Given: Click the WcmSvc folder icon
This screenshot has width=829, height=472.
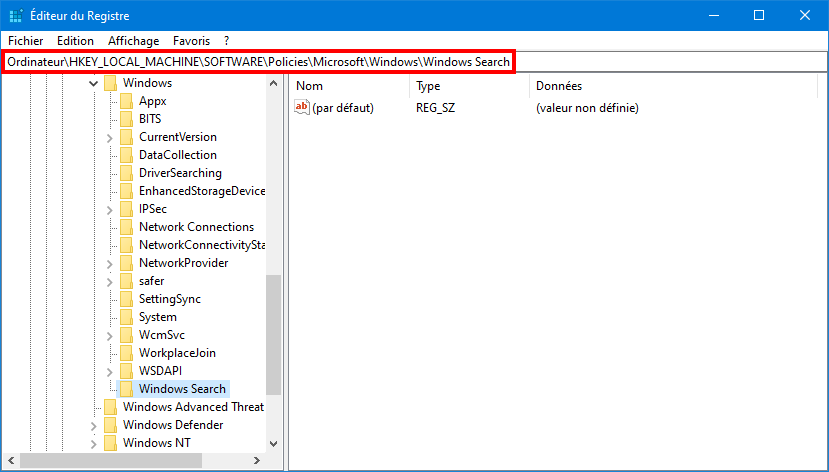Looking at the screenshot, I should (126, 335).
